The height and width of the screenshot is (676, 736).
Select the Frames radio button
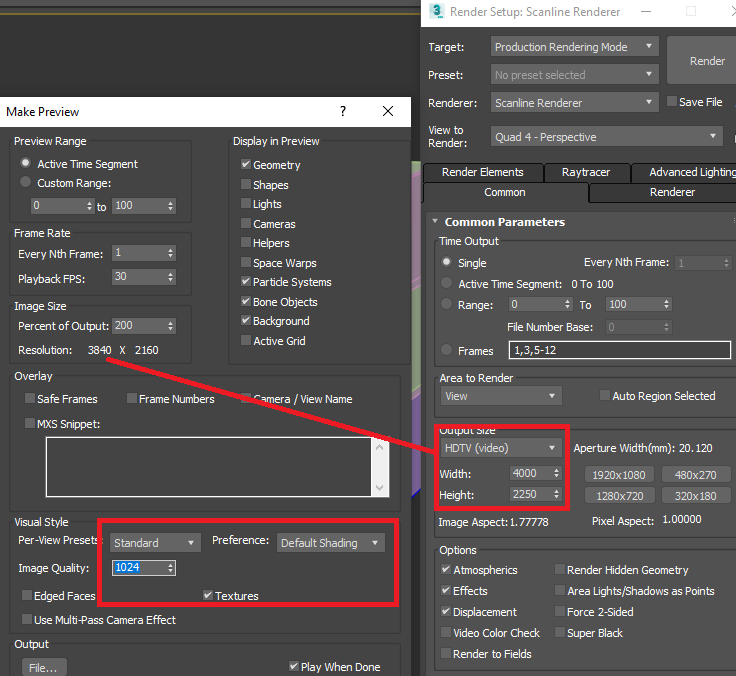(447, 350)
